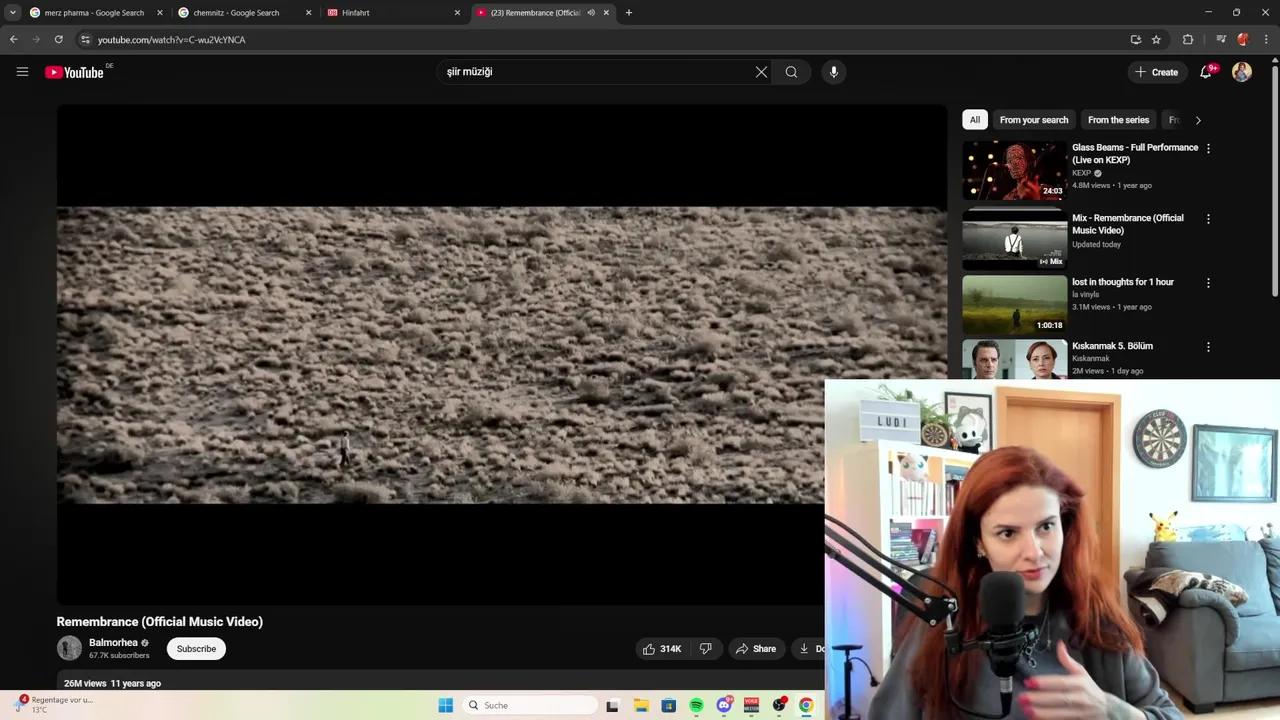This screenshot has width=1280, height=720.
Task: Close the Hinfahrt tab
Action: pyautogui.click(x=457, y=13)
